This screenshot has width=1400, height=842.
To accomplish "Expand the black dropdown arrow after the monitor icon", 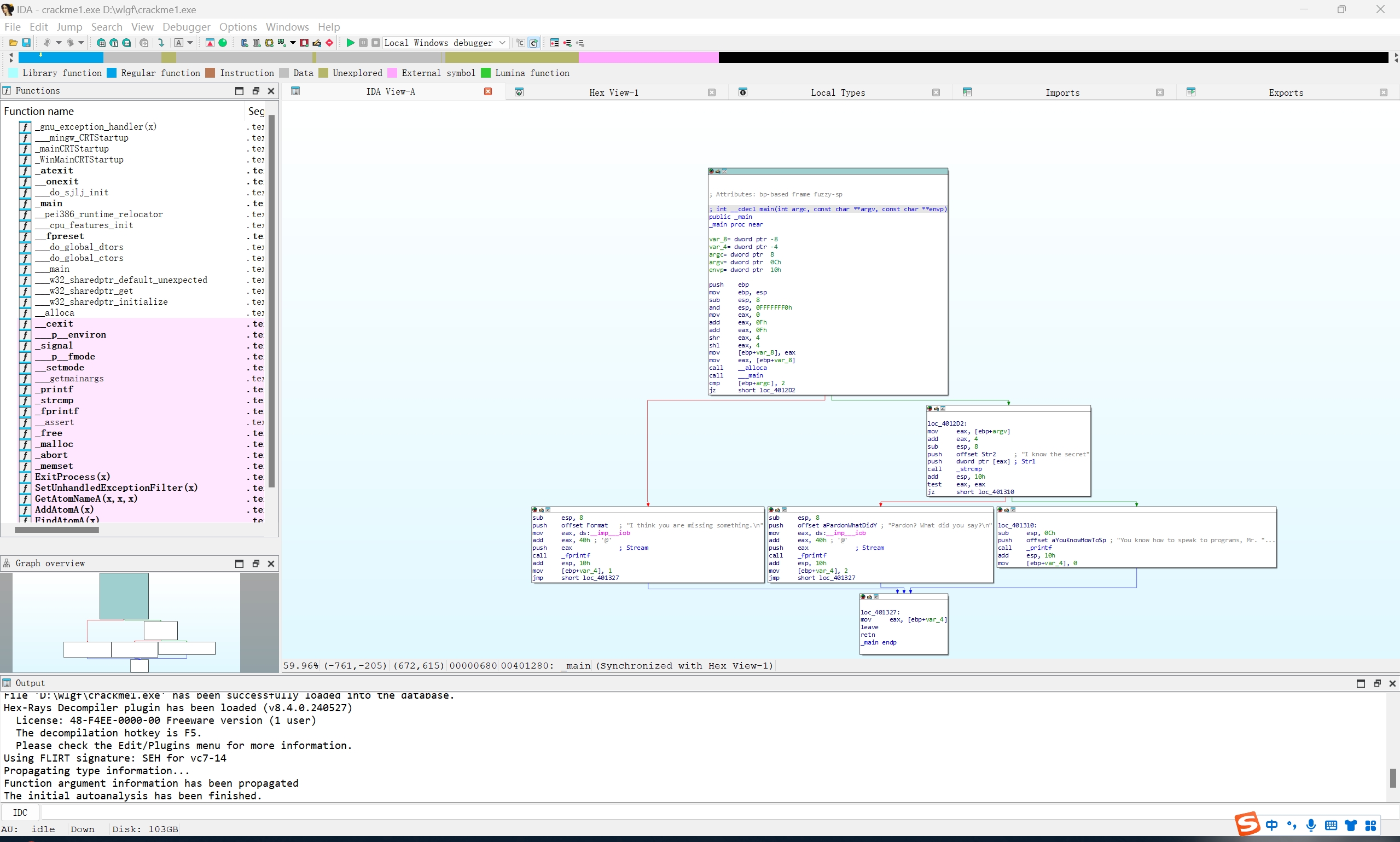I will coord(293,43).
